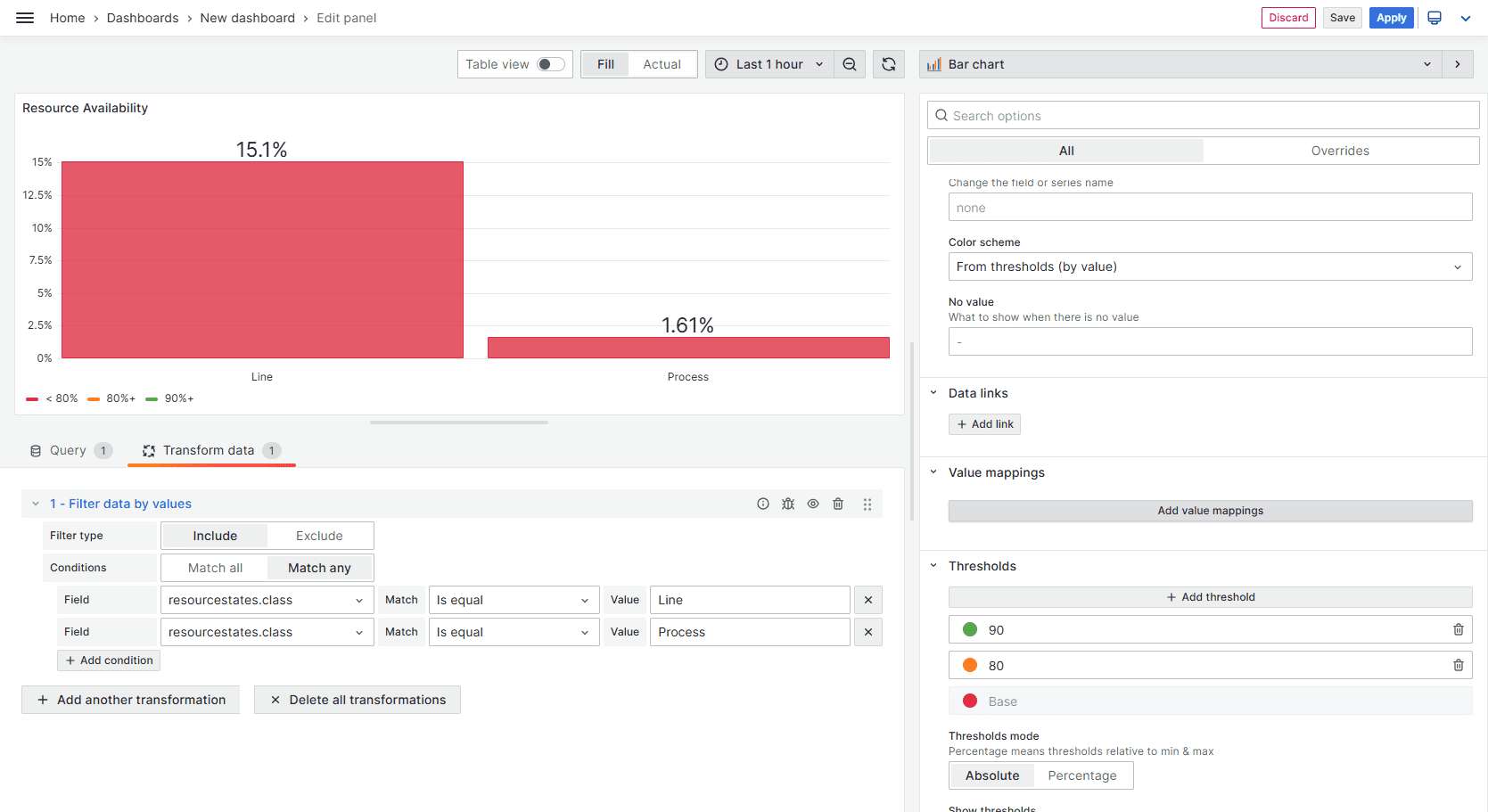
Task: Disable the transformation with eye icon
Action: pos(813,504)
